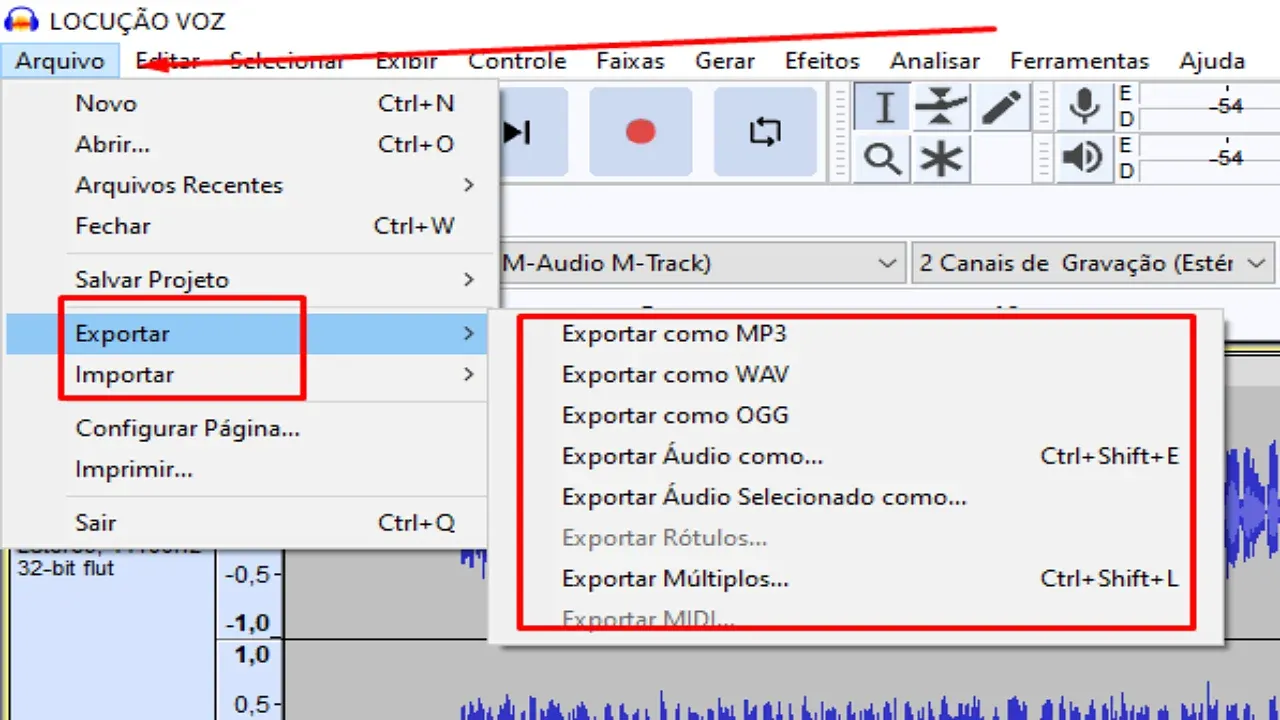Open the 2 Canais de Gravação dropdown
1280x720 pixels.
(x=1093, y=264)
